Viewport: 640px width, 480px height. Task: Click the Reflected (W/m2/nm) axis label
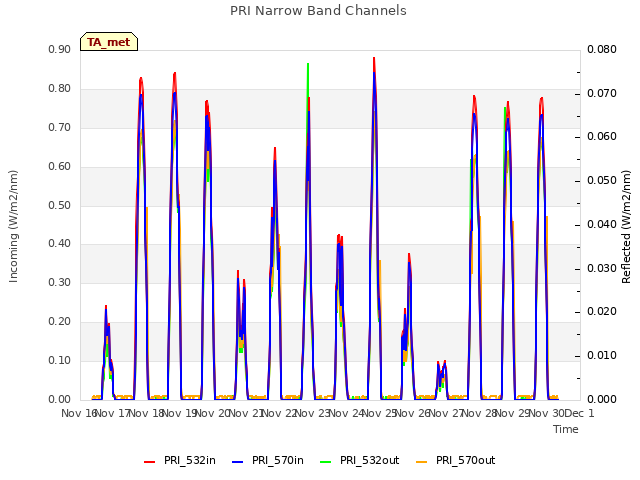tap(626, 227)
